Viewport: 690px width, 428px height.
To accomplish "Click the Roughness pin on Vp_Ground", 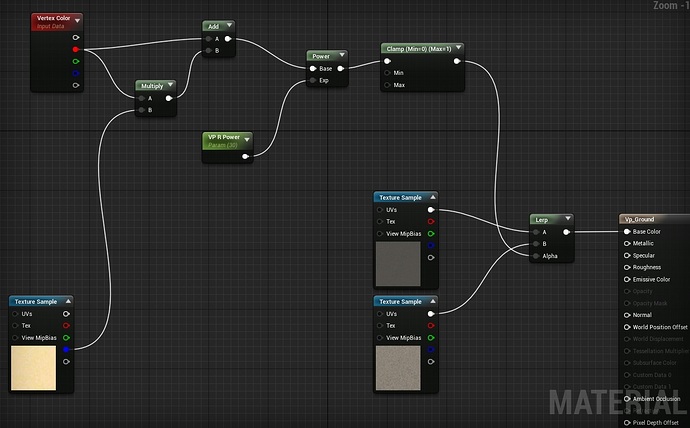I will pos(627,267).
